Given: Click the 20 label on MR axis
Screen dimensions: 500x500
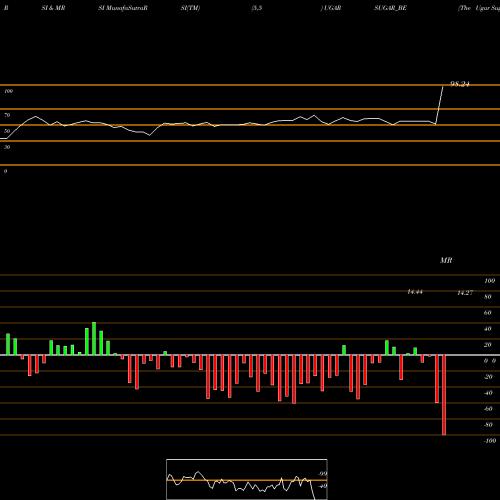Looking at the screenshot, I should pyautogui.click(x=488, y=345).
